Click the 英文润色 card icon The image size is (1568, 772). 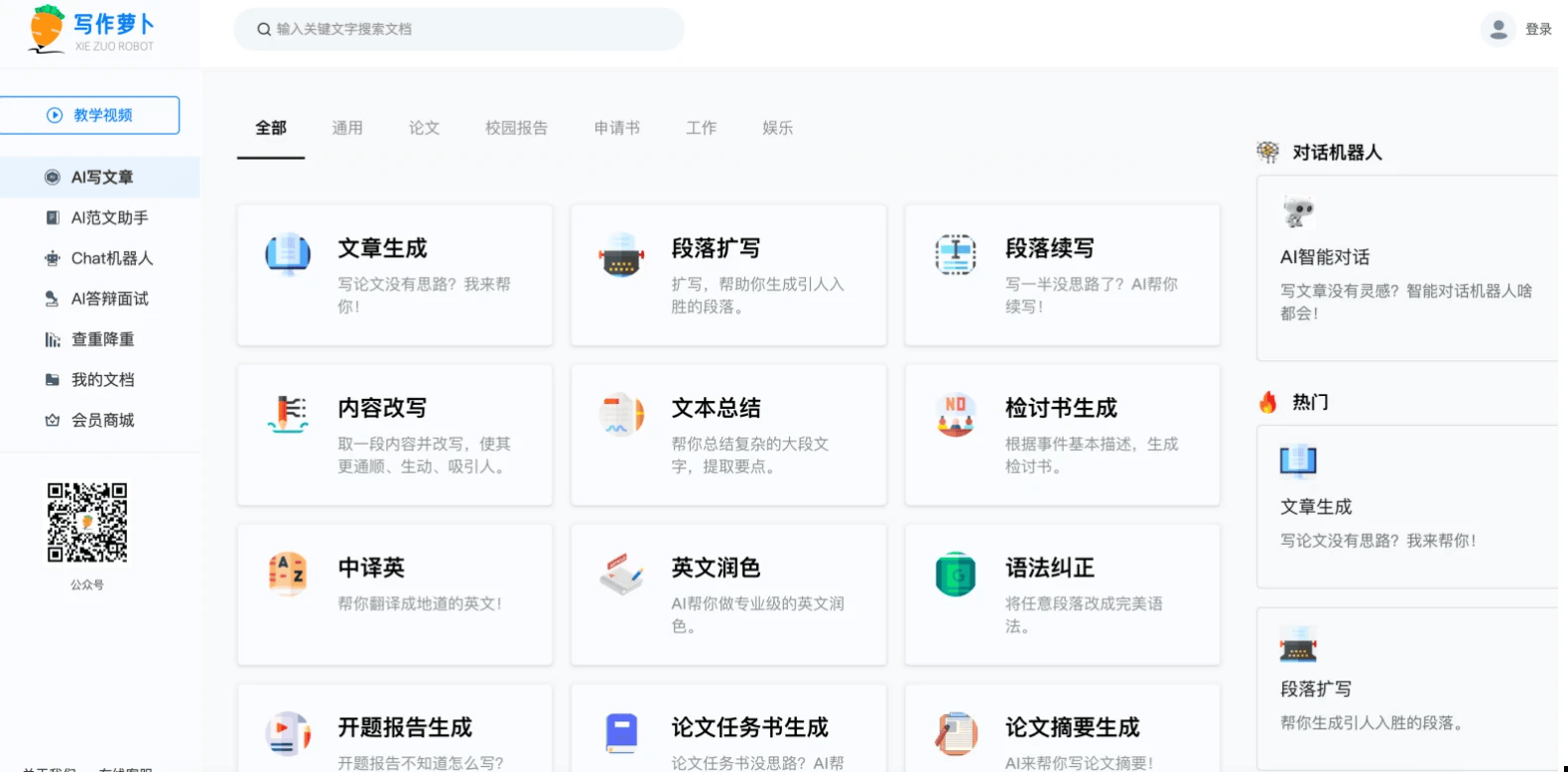click(621, 574)
